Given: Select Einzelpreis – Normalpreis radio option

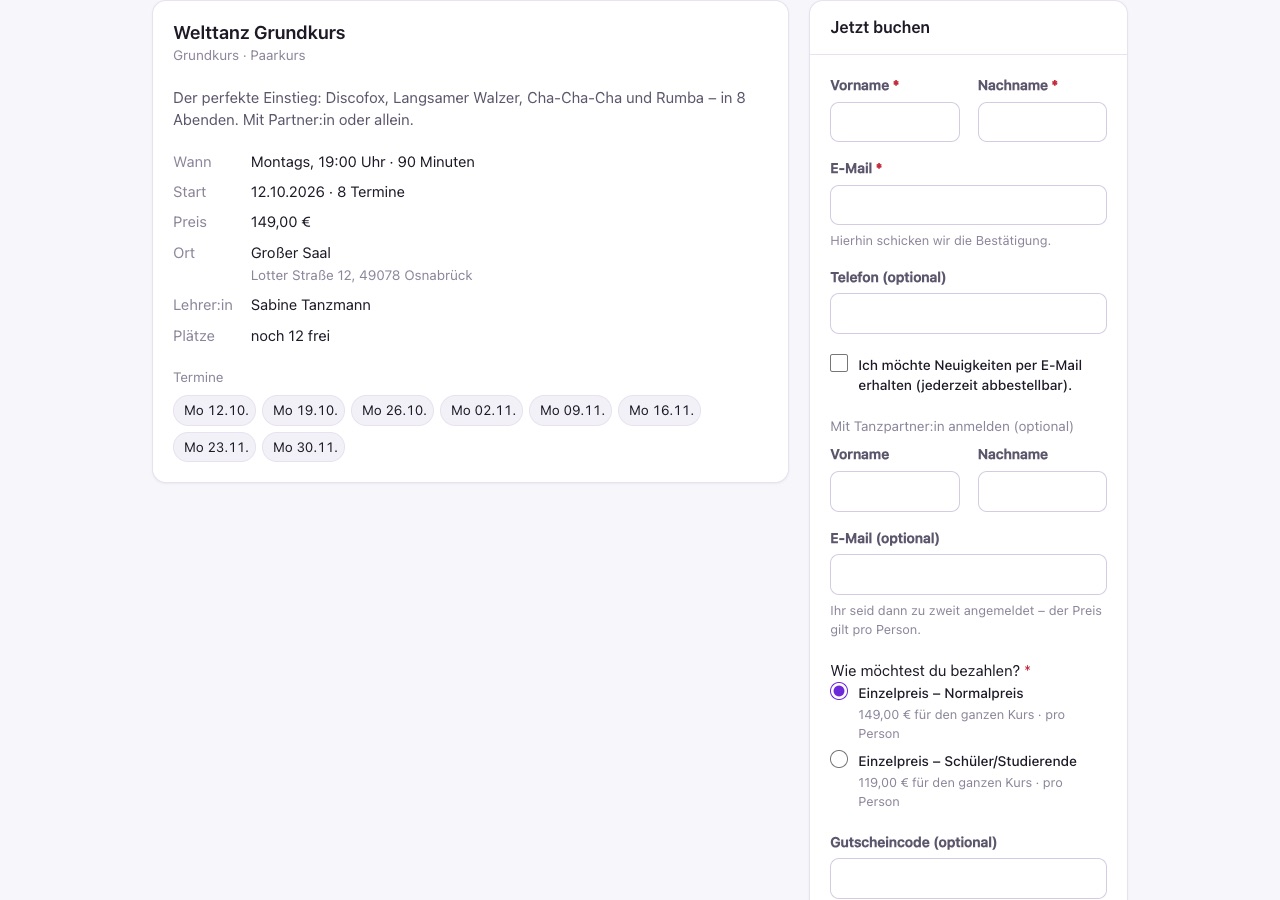Looking at the screenshot, I should (839, 691).
